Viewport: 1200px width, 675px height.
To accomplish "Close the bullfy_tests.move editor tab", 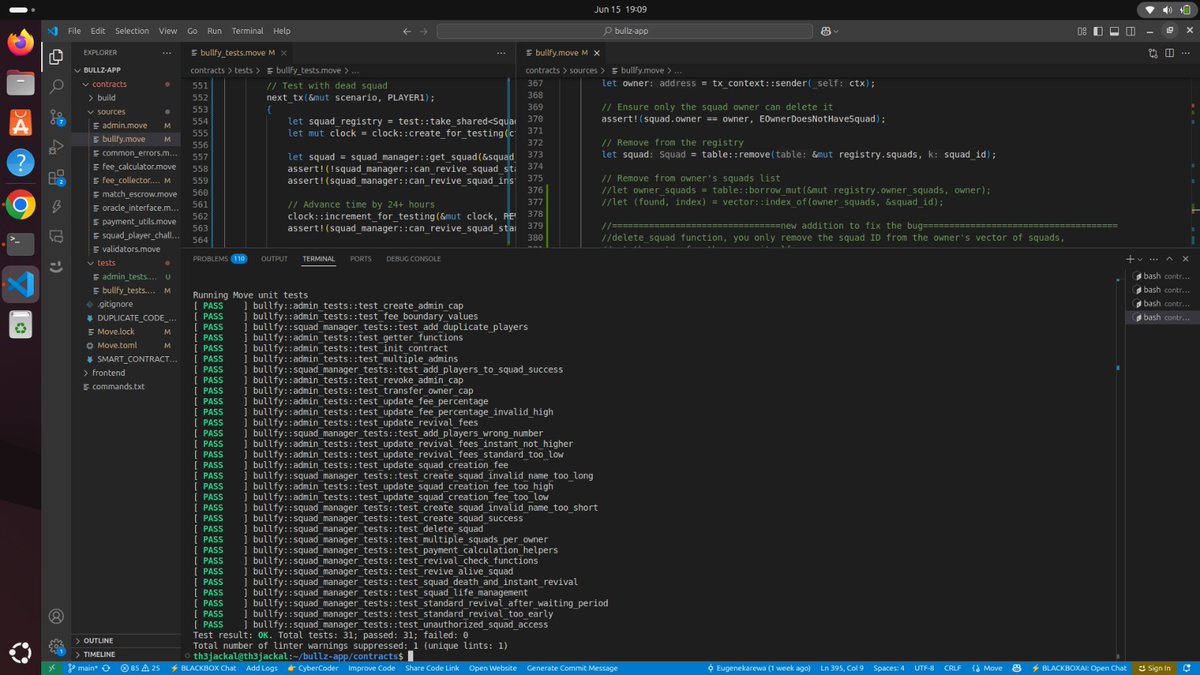I will click(285, 53).
